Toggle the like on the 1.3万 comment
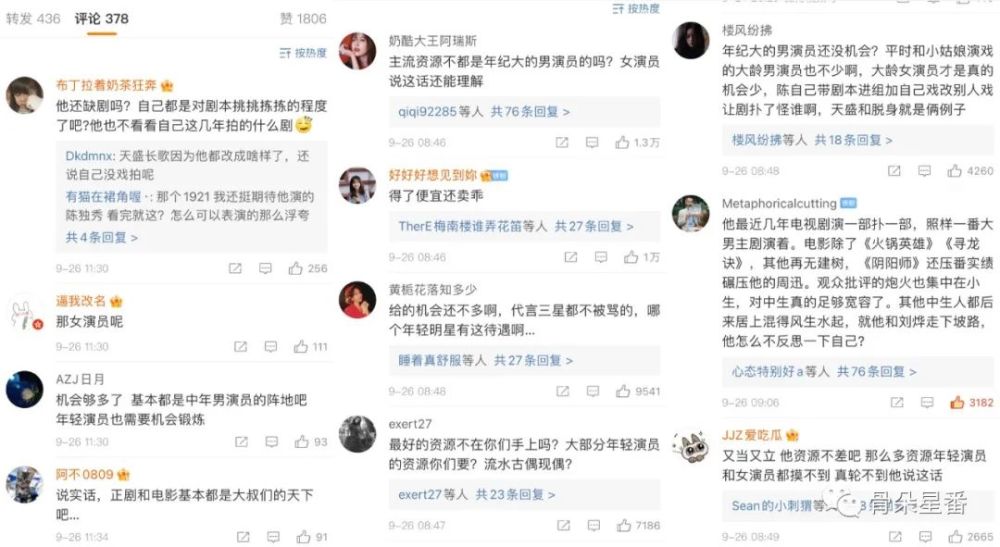 (x=622, y=143)
